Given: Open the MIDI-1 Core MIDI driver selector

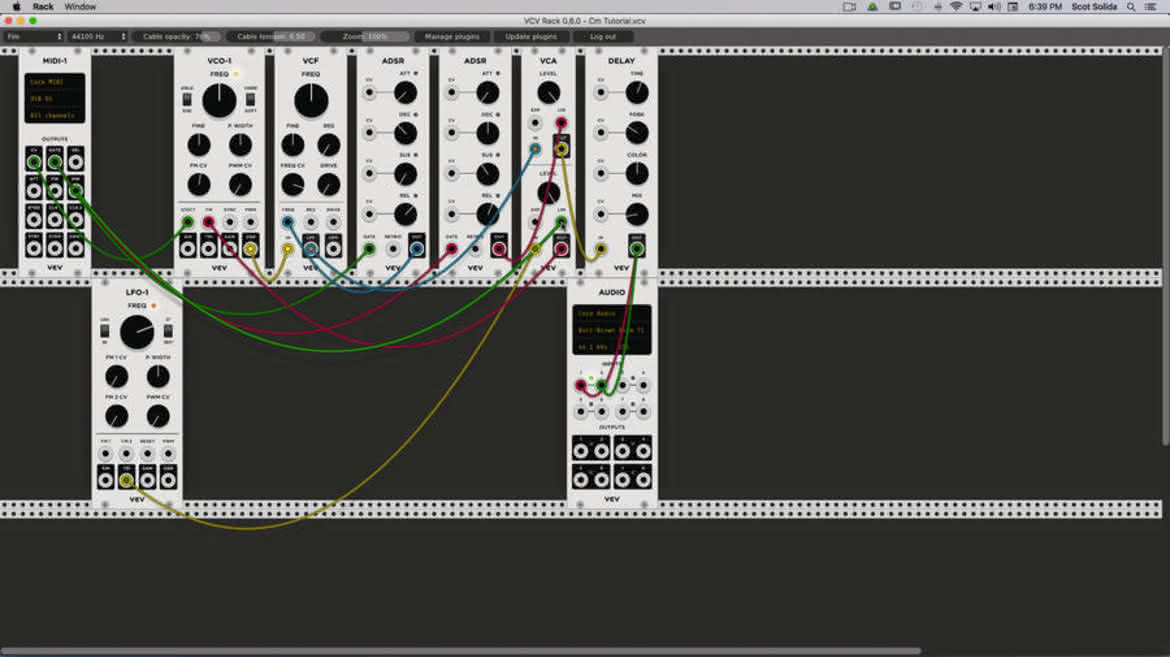Looking at the screenshot, I should (54, 82).
